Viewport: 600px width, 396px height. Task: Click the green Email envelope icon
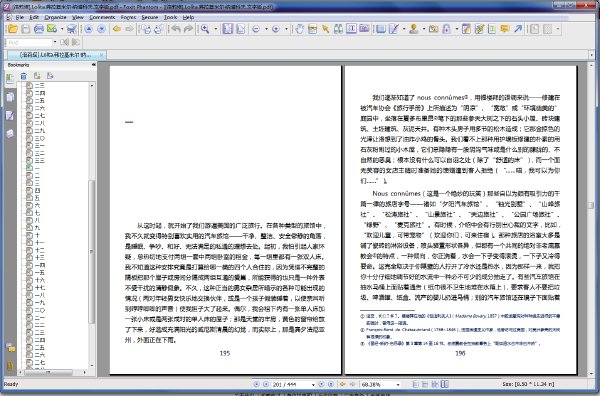(52, 29)
